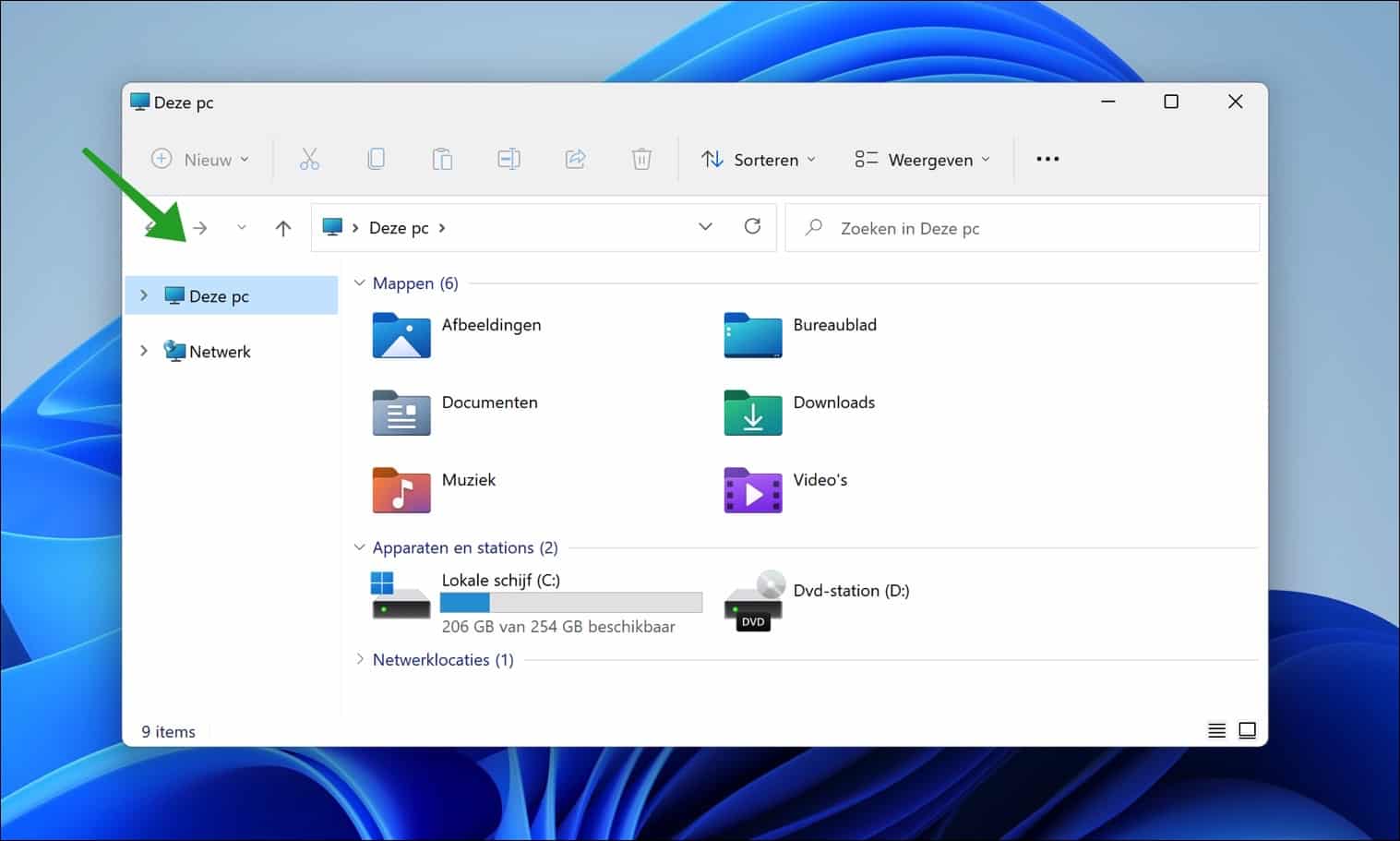Image resolution: width=1400 pixels, height=841 pixels.
Task: Expand the Netwerklocaties section
Action: (x=359, y=659)
